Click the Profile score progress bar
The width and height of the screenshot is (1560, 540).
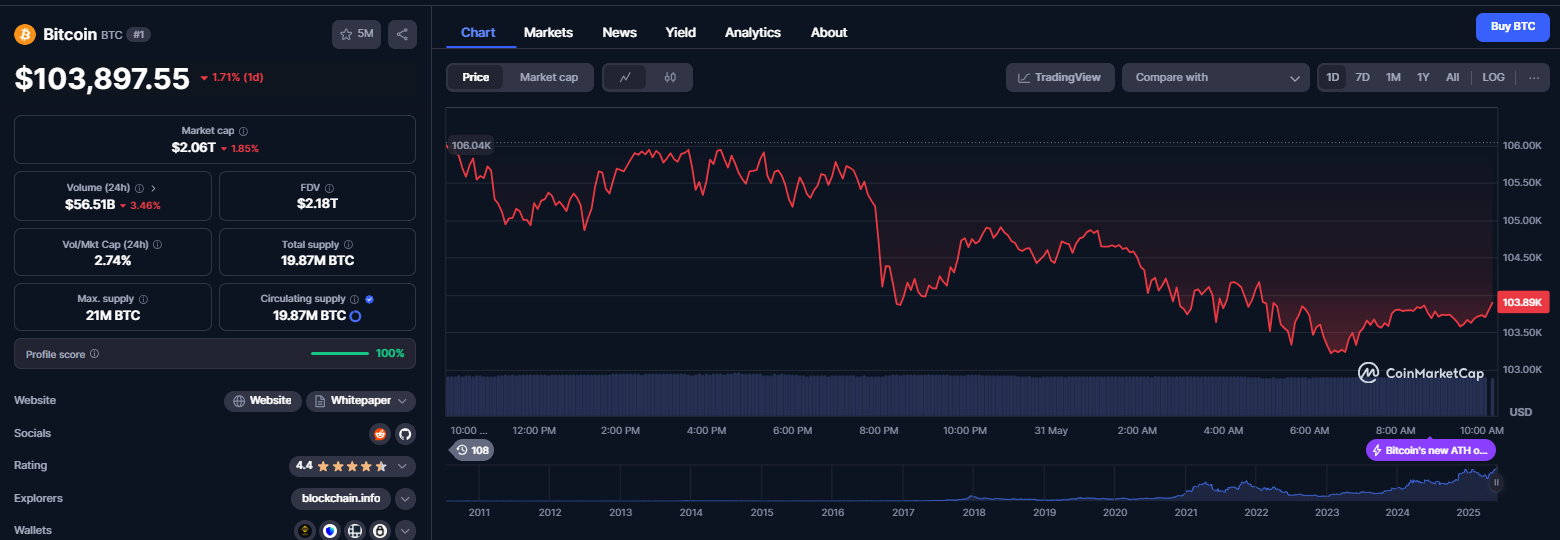(340, 353)
